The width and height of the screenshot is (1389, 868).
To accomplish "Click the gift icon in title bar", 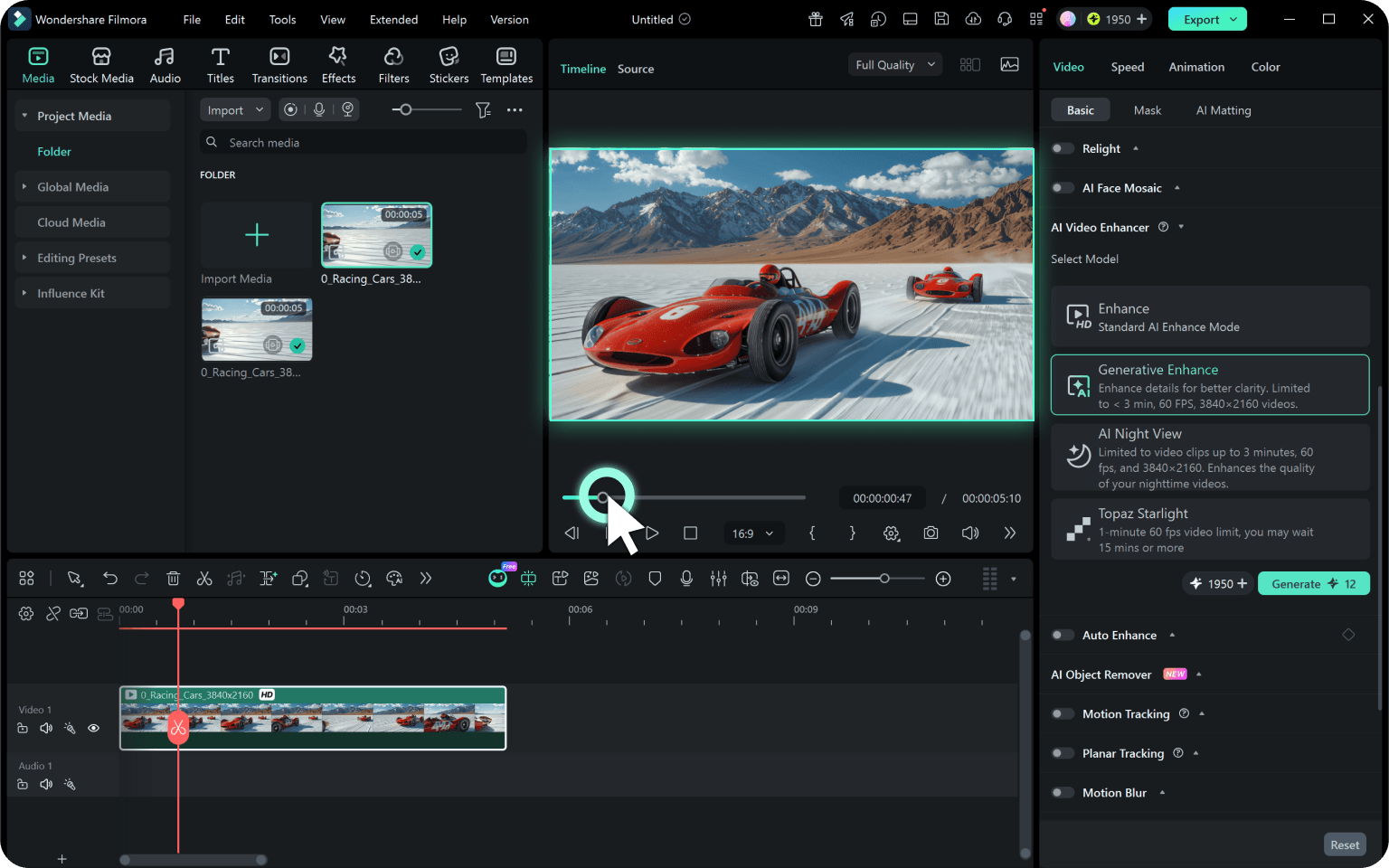I will [816, 19].
